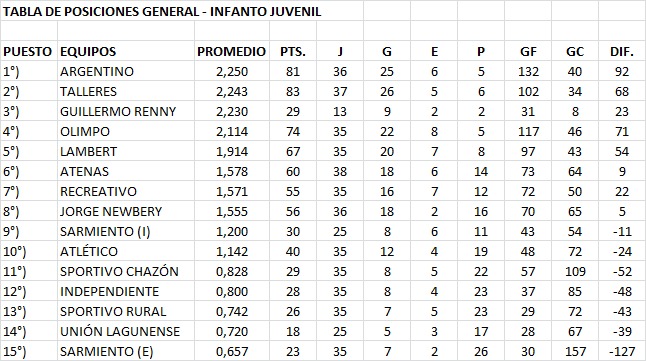Viewport: 646px width, 361px height.
Task: Click SARMIENTO (I) difference cell -11
Action: point(622,231)
